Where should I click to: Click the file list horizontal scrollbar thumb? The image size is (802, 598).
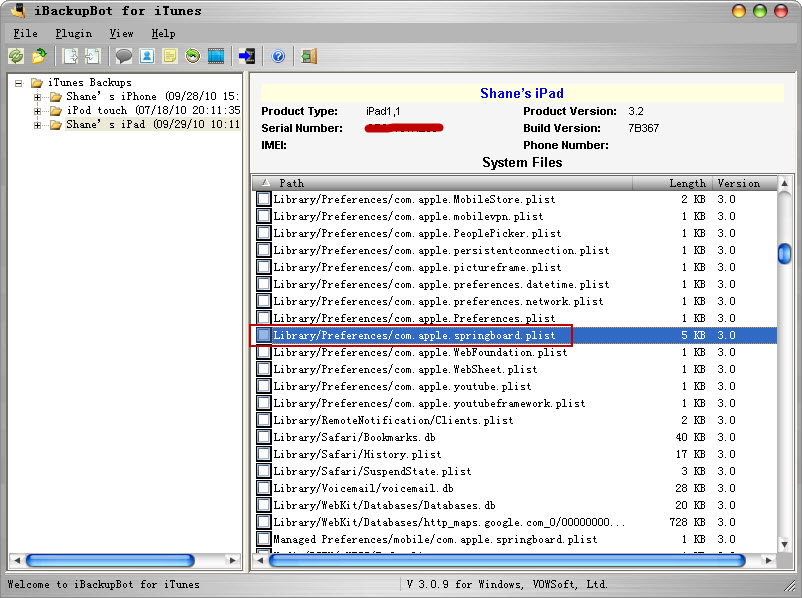click(507, 560)
